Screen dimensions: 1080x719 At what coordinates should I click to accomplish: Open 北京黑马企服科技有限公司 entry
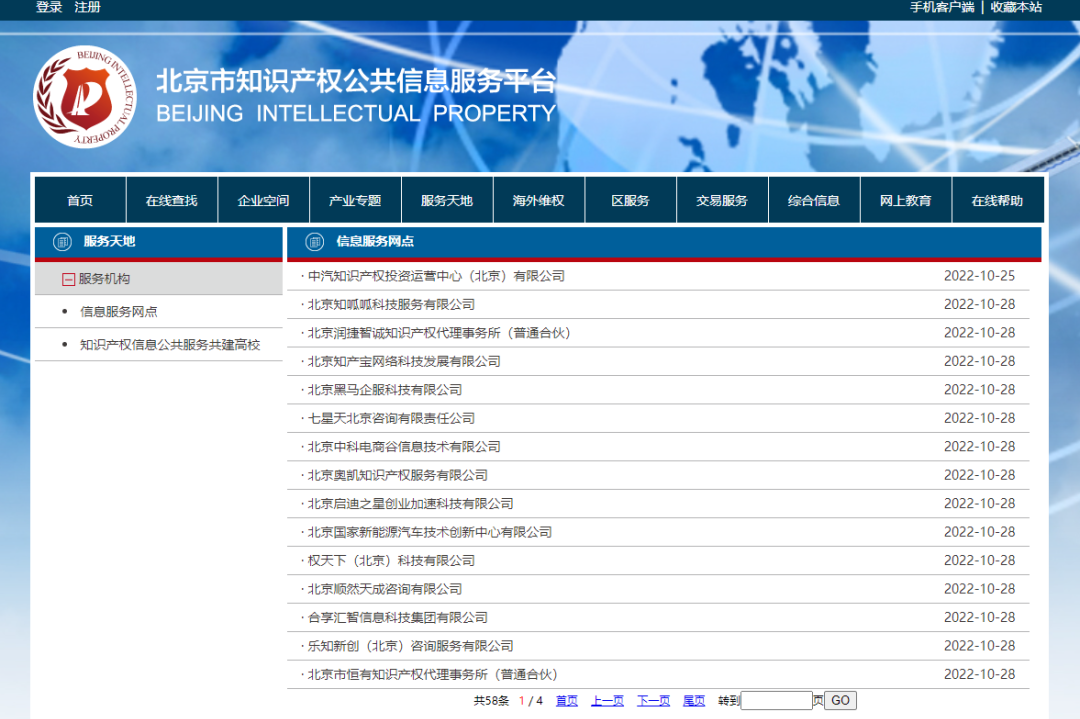(384, 390)
